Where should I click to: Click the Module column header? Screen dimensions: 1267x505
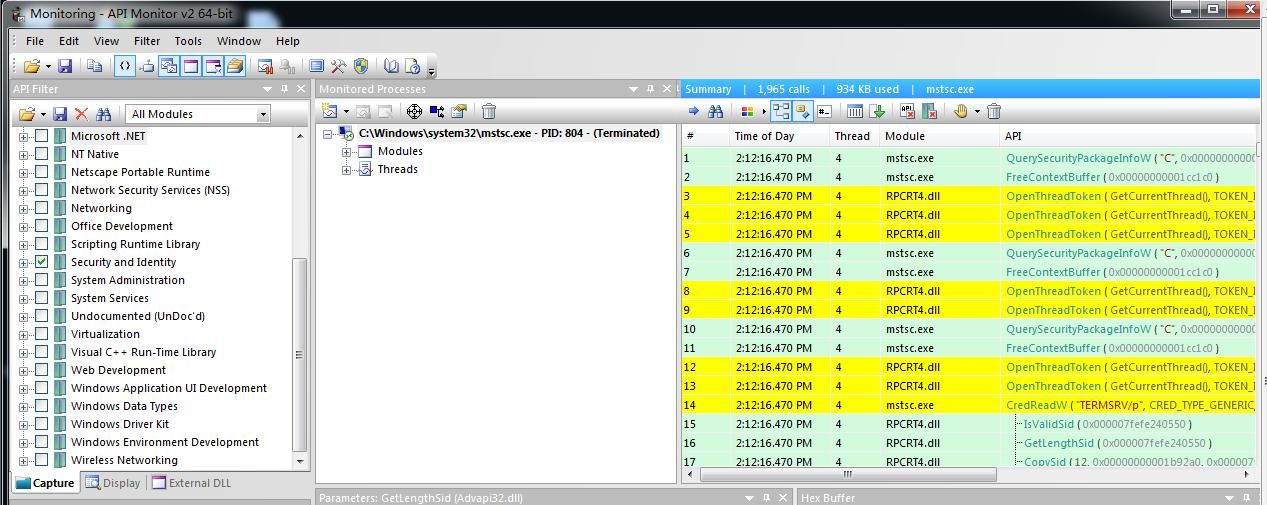(x=905, y=136)
